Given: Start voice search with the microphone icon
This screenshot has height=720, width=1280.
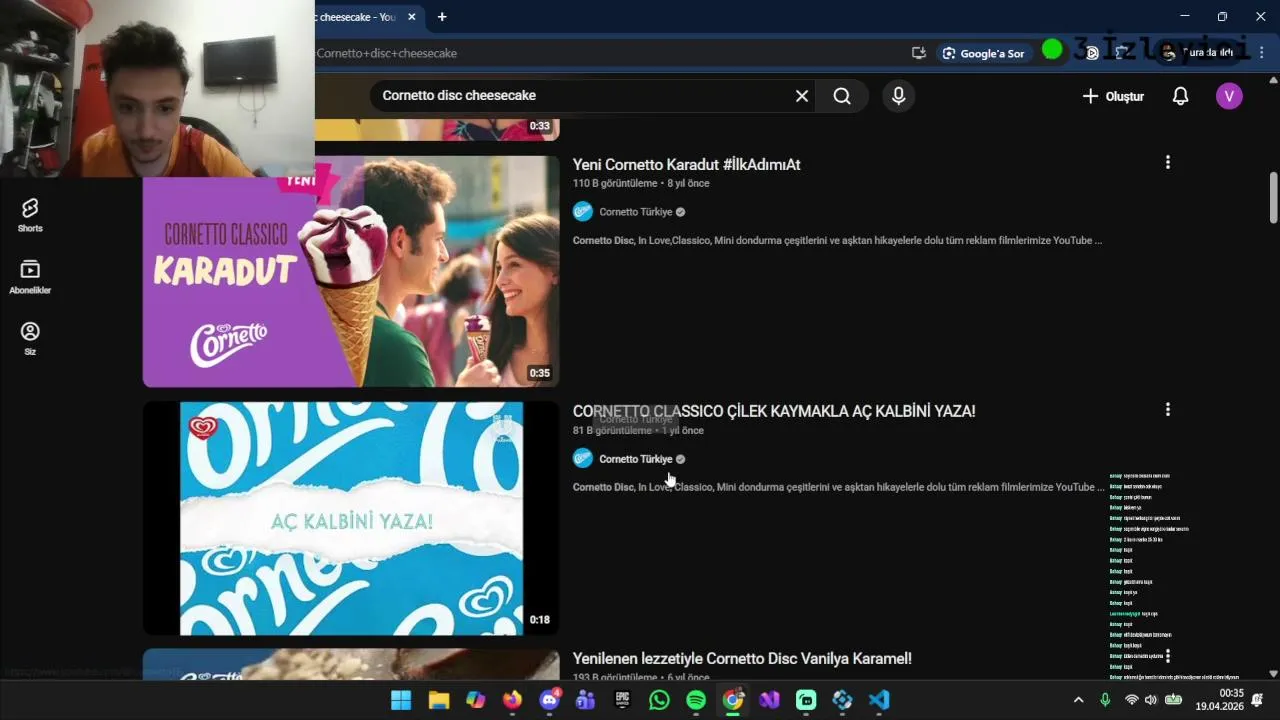Looking at the screenshot, I should [x=898, y=96].
